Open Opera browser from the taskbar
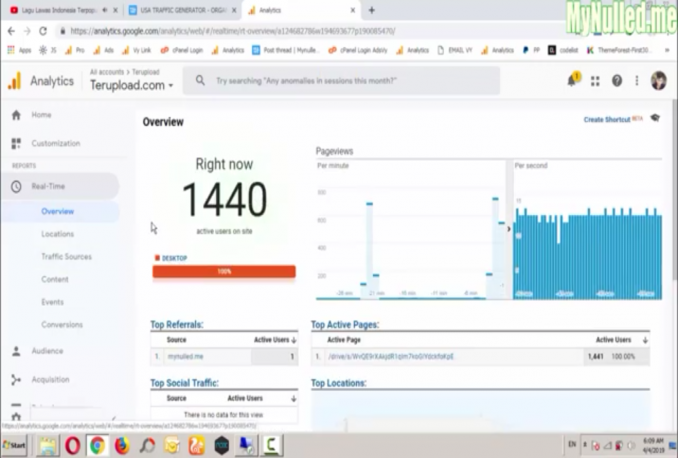The height and width of the screenshot is (458, 678). pos(73,445)
